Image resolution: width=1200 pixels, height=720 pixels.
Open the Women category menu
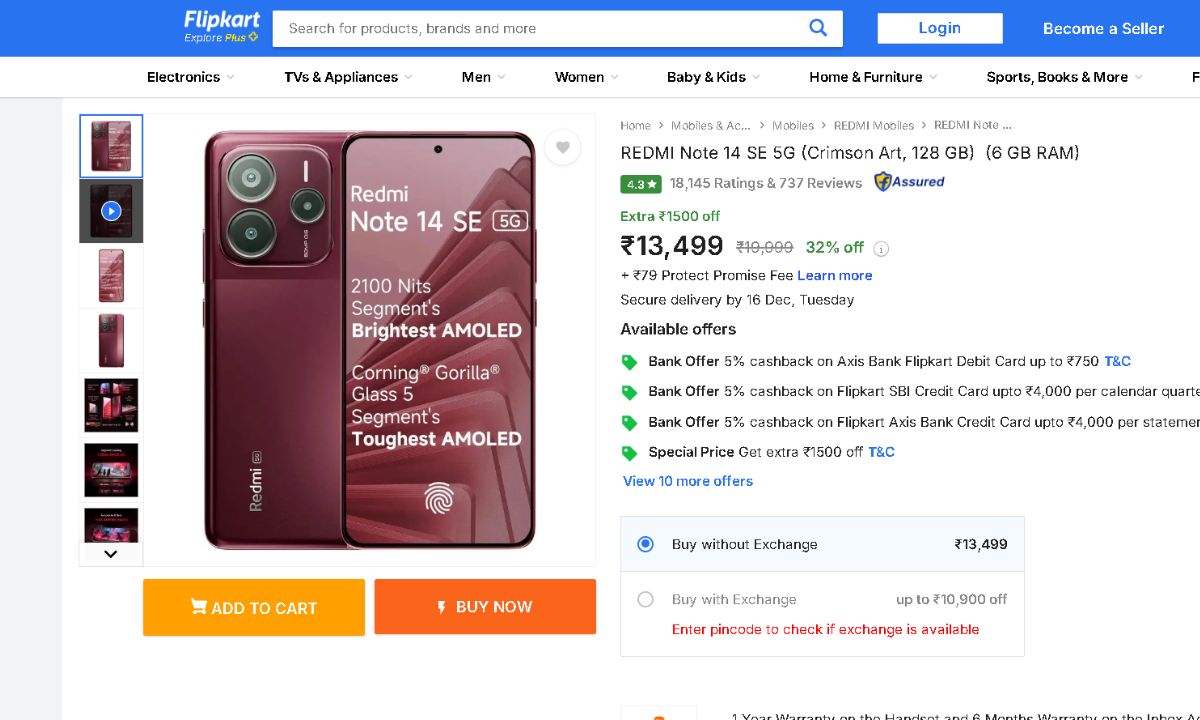[x=586, y=77]
